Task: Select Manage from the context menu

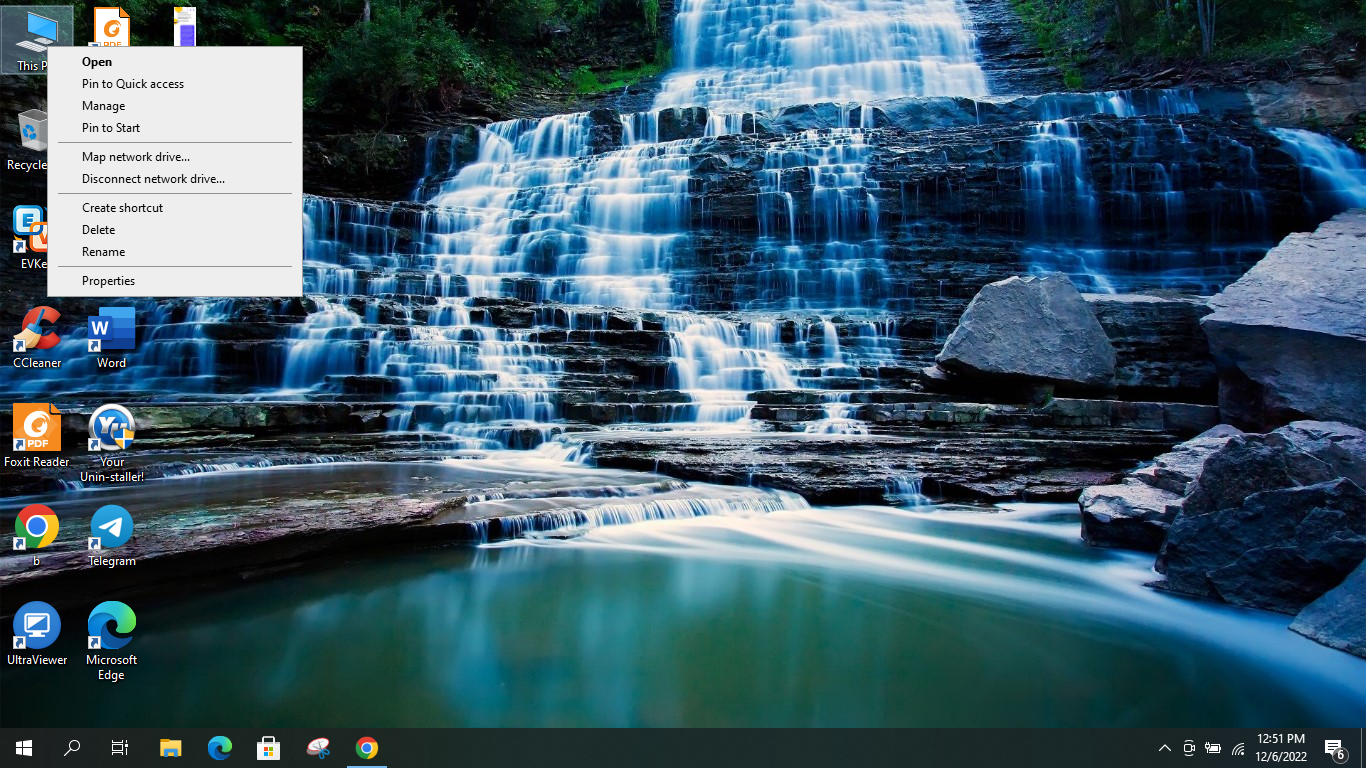Action: pos(103,106)
